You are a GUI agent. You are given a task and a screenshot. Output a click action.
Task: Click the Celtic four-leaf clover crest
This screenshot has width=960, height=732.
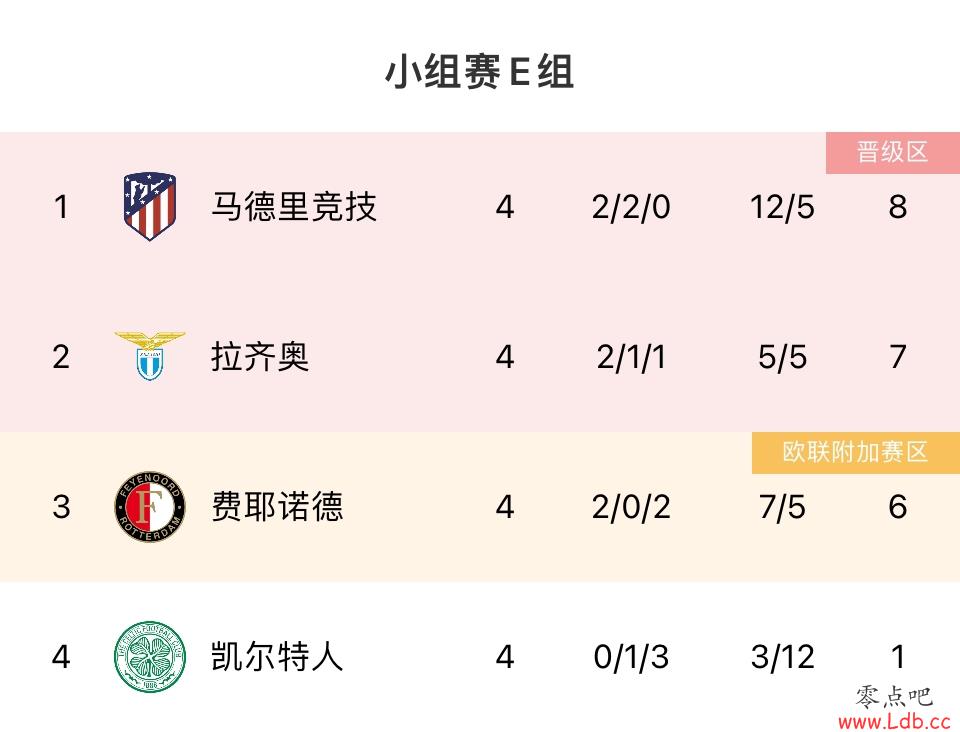coord(150,657)
